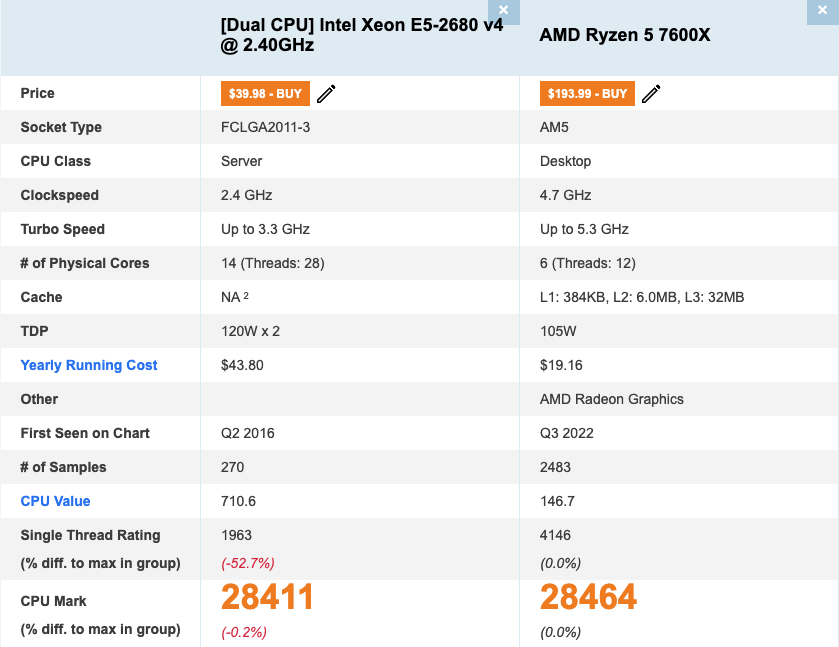Click the 28464 CPU Mark score
839x647 pixels.
588,597
